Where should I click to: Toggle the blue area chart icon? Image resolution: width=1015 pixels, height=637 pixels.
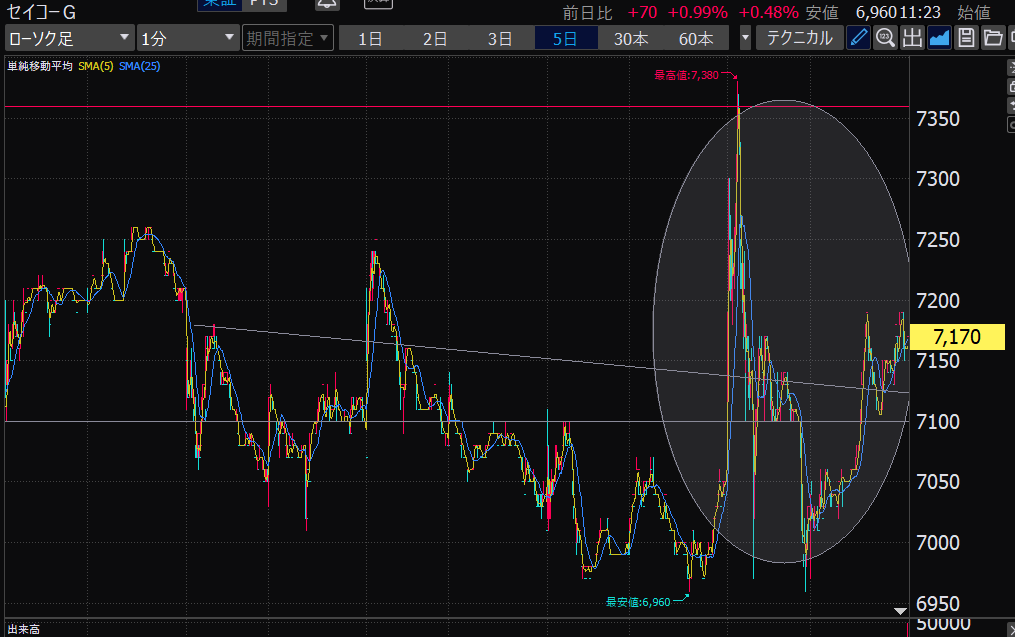938,39
